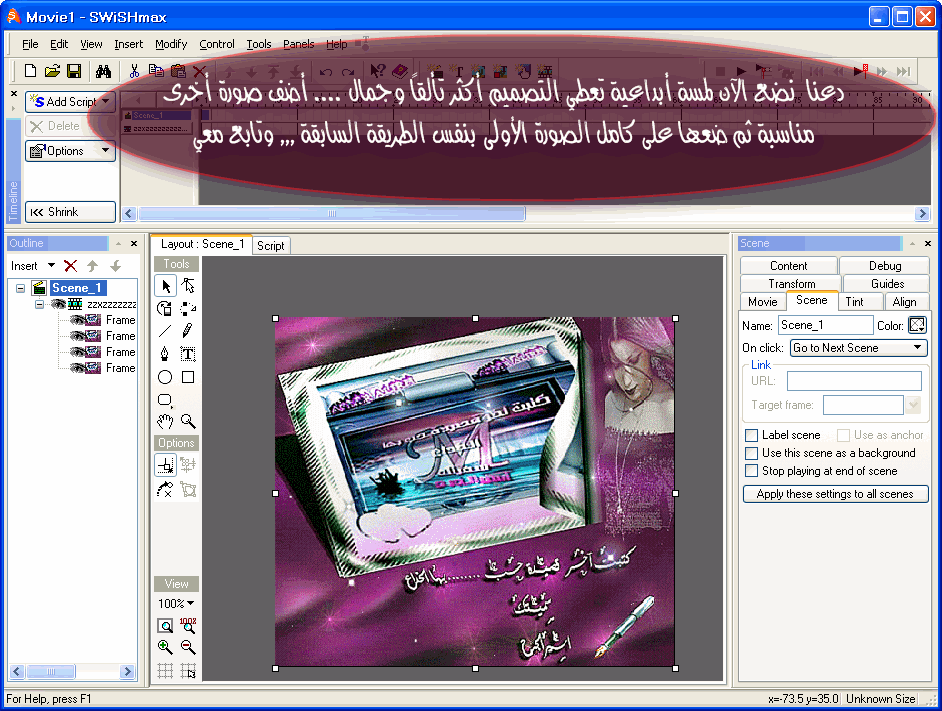Image resolution: width=942 pixels, height=711 pixels.
Task: Click the timeline horizontal scrollbar thumb
Action: [x=332, y=213]
